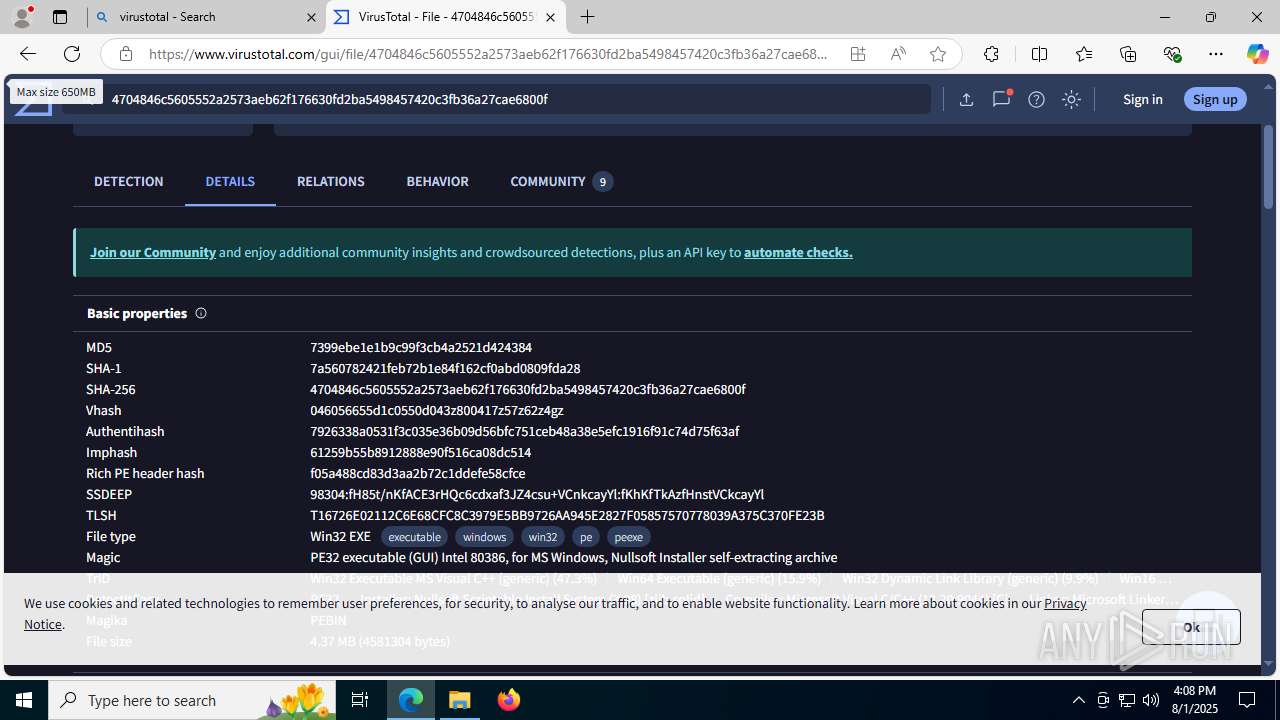The image size is (1280, 720).
Task: Click automate checks link
Action: pyautogui.click(x=798, y=252)
